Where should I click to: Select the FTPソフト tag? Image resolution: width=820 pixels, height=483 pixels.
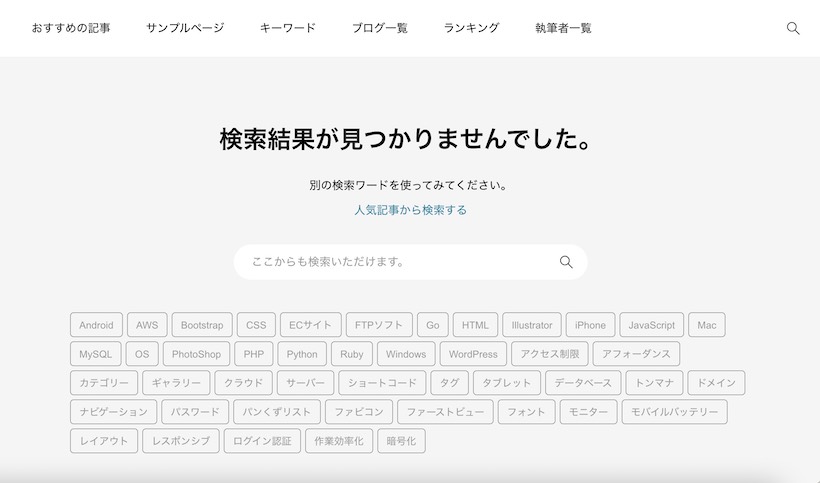point(379,325)
